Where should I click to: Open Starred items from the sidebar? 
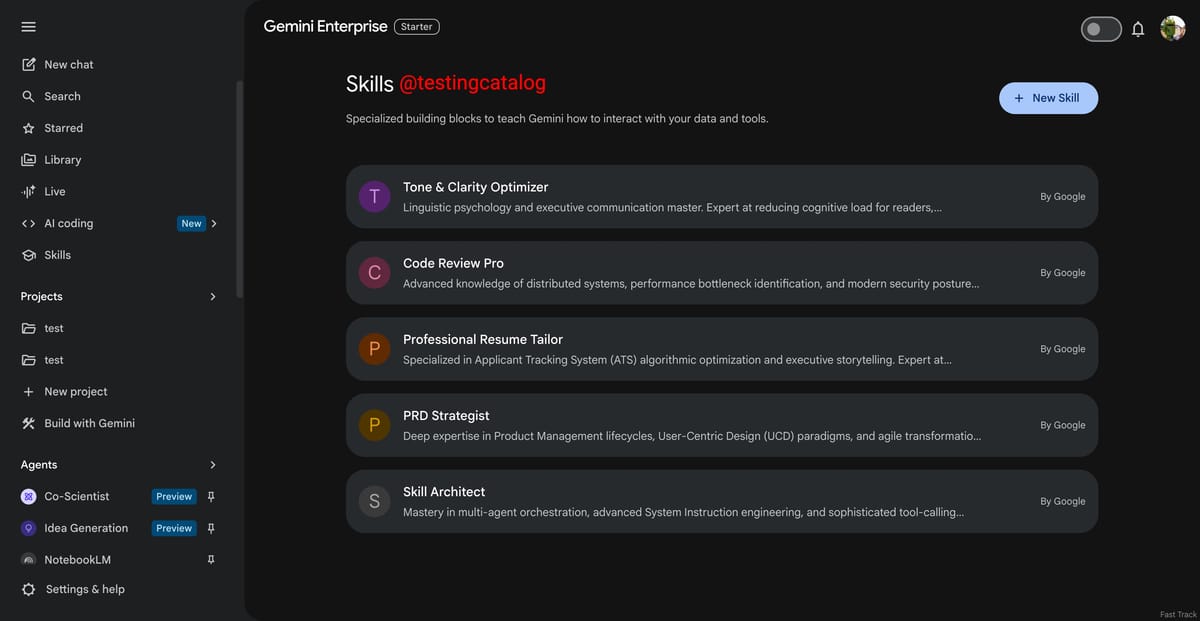(28, 127)
